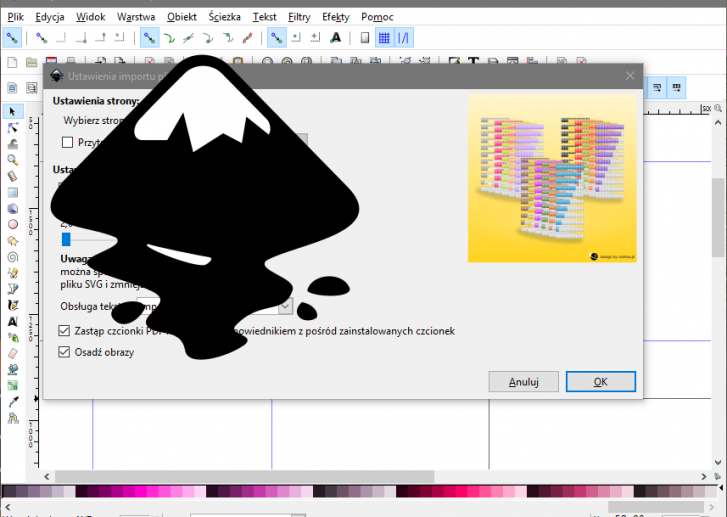Select the Star polygon tool
This screenshot has height=517, width=727.
point(13,241)
